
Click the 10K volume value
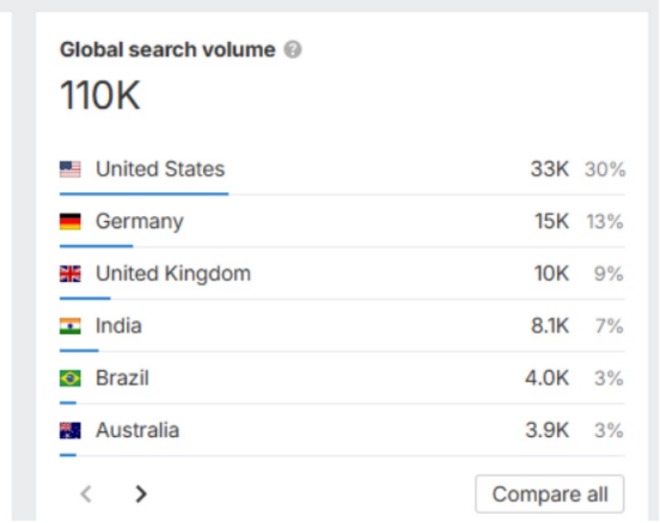coord(552,273)
